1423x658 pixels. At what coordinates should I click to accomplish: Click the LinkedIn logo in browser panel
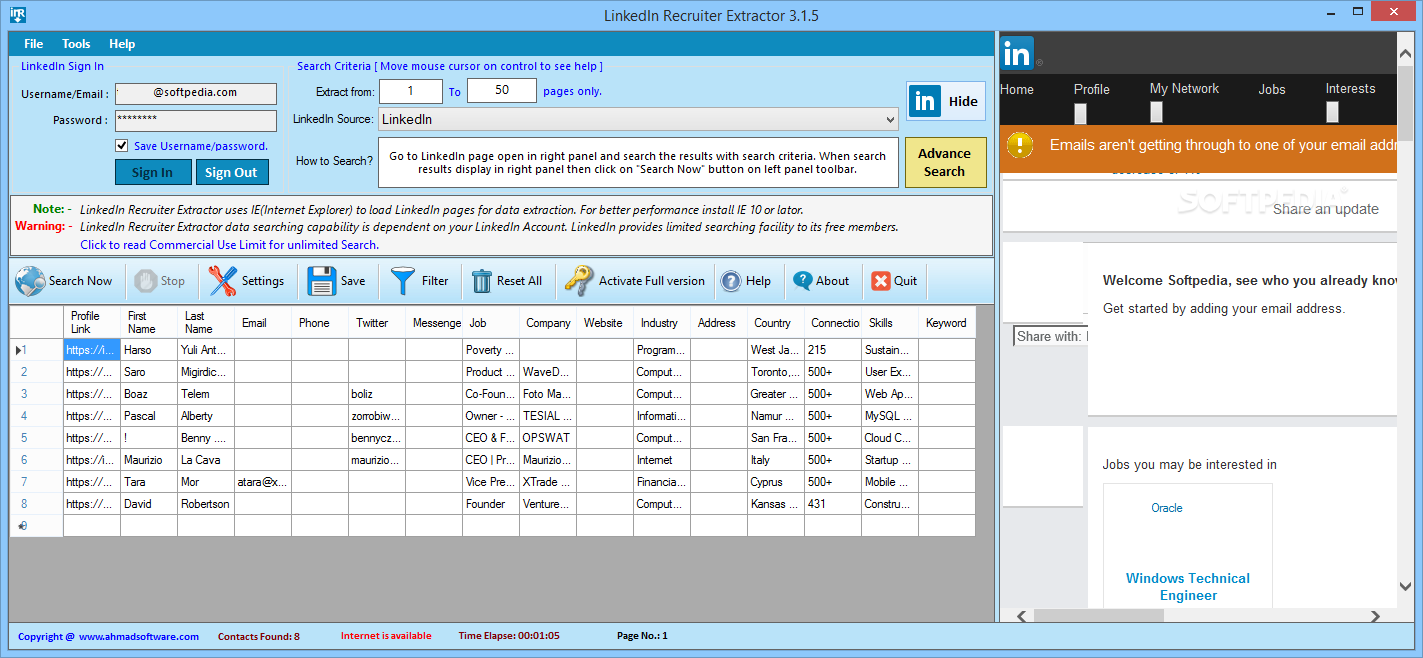[x=1018, y=53]
